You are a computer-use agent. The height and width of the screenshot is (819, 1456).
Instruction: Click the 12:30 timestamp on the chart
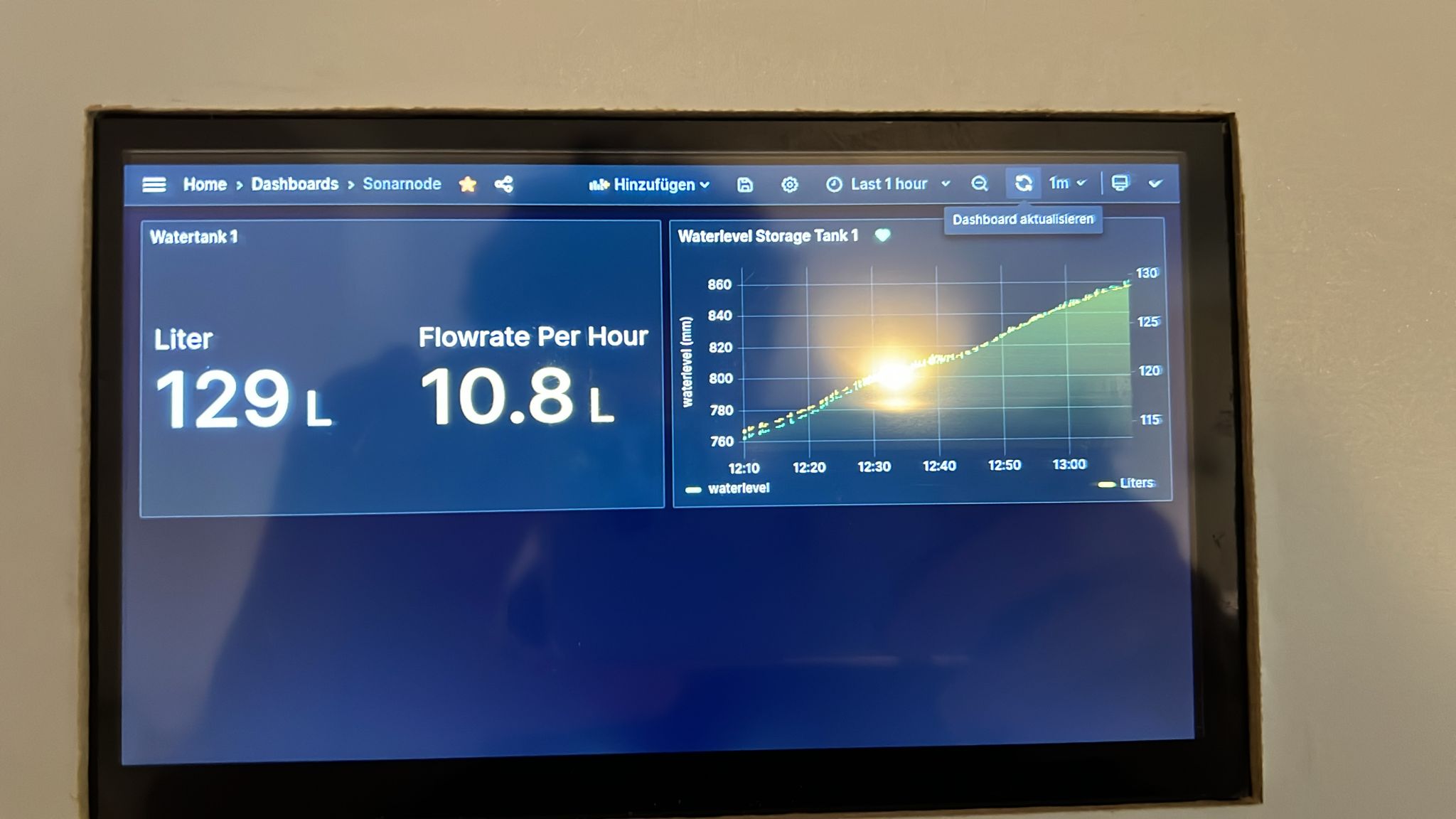click(x=873, y=463)
